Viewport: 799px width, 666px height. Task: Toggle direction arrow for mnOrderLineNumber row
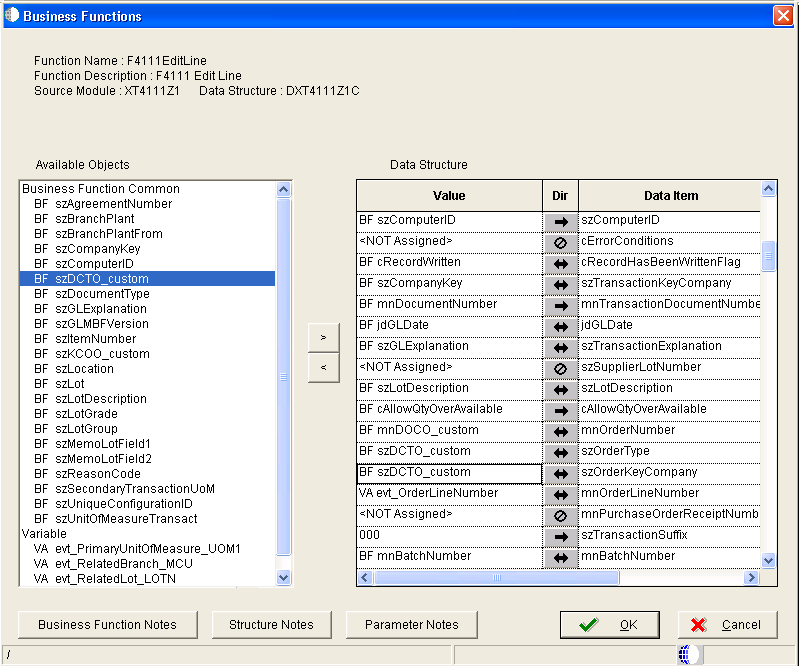pyautogui.click(x=561, y=495)
